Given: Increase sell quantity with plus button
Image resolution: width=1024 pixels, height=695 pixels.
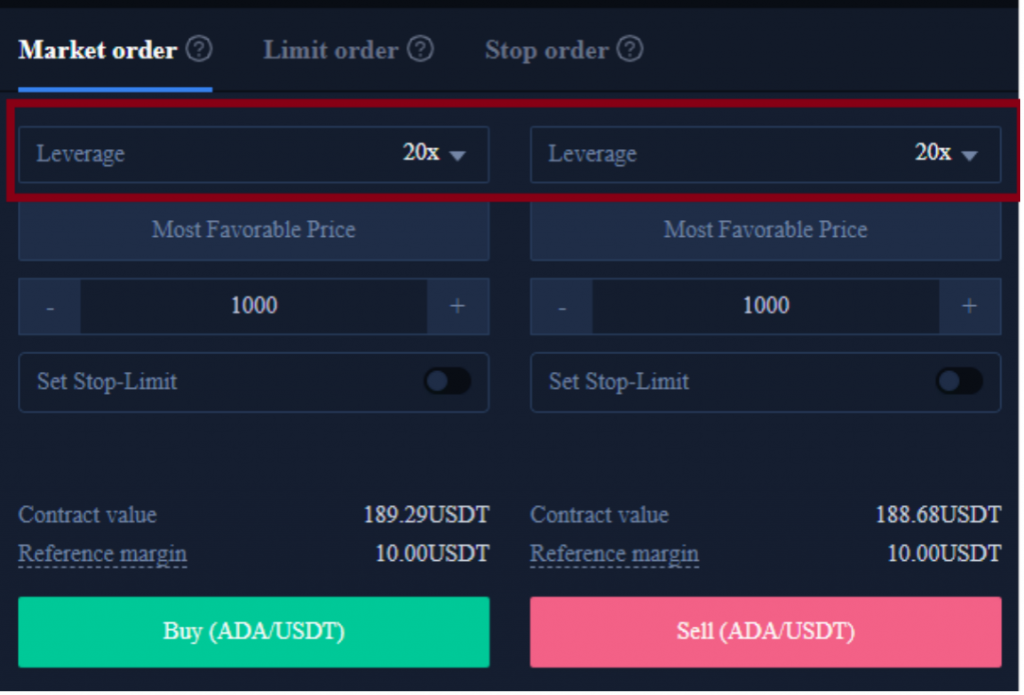Looking at the screenshot, I should [x=969, y=306].
